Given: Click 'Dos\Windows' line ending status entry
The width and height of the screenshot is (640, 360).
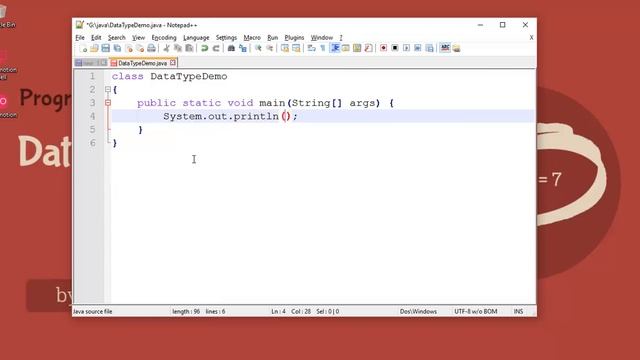Looking at the screenshot, I should click(418, 311).
